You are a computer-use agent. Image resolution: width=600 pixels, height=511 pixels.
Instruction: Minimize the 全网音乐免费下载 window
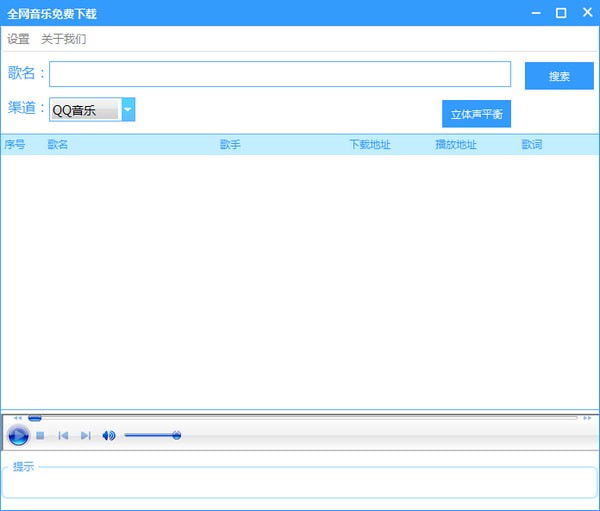(536, 13)
